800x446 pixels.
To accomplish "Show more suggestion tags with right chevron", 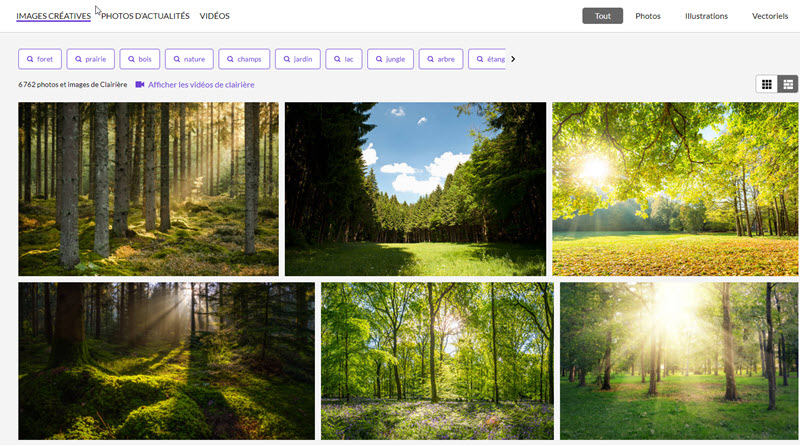I will pos(513,59).
